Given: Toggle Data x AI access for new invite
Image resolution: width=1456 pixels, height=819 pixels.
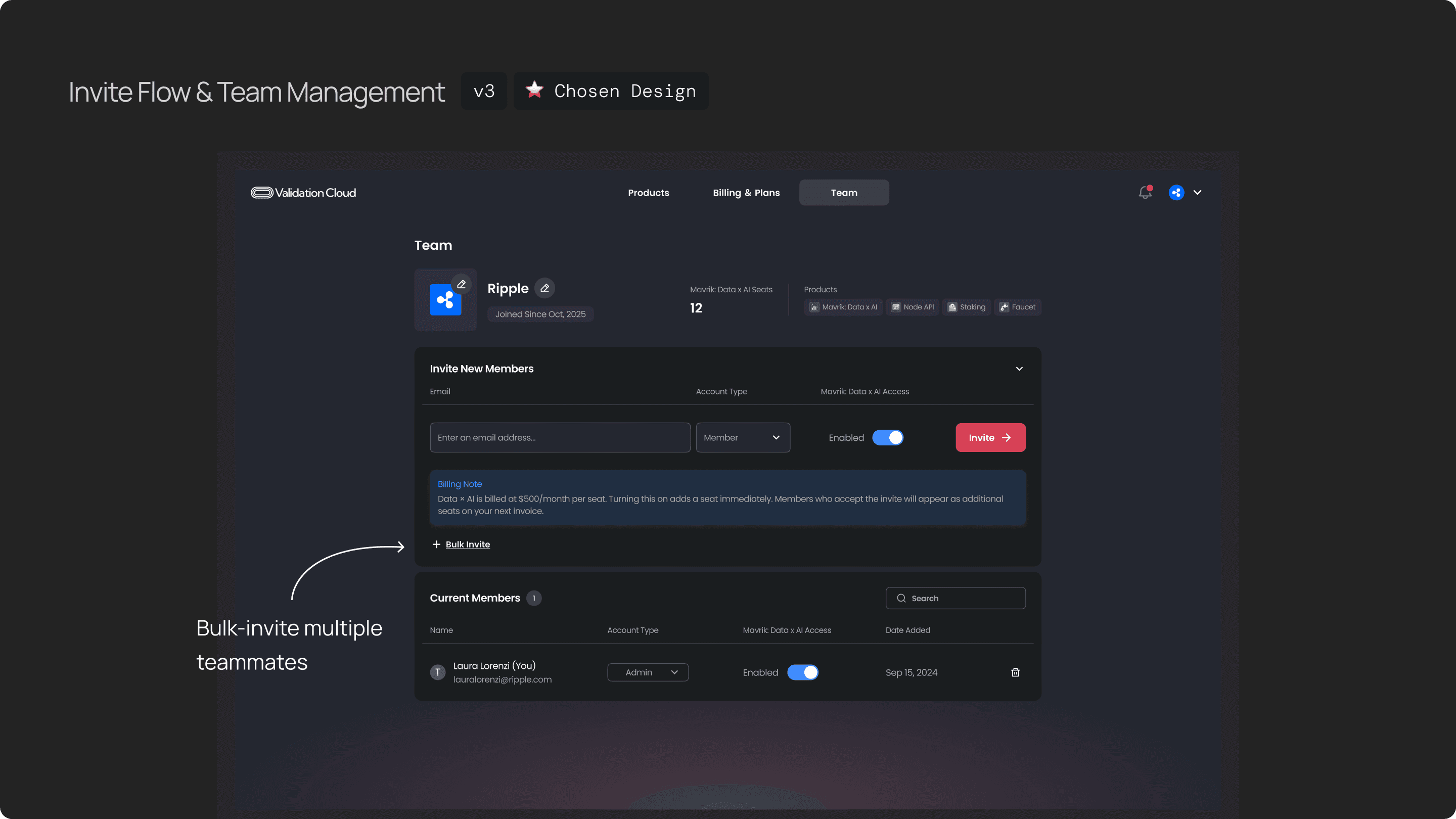Looking at the screenshot, I should tap(887, 437).
